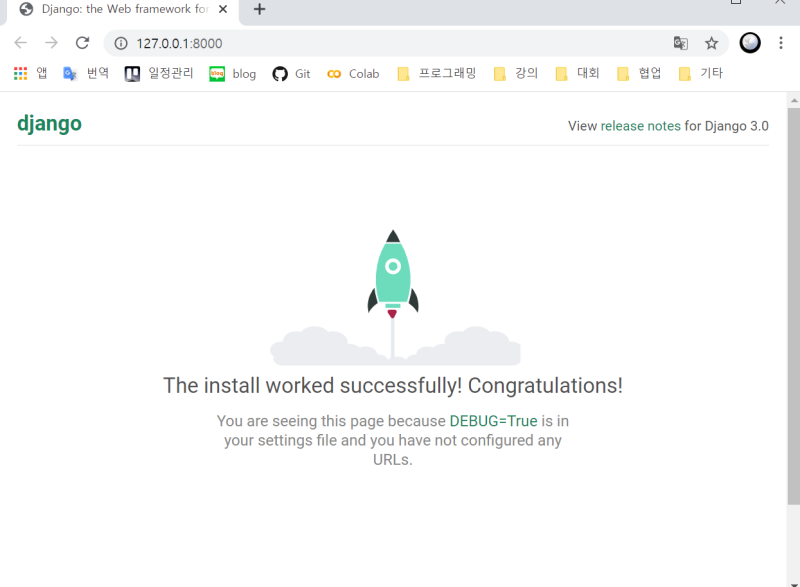This screenshot has width=800, height=587.
Task: Bookmark this page with the star icon
Action: [710, 44]
